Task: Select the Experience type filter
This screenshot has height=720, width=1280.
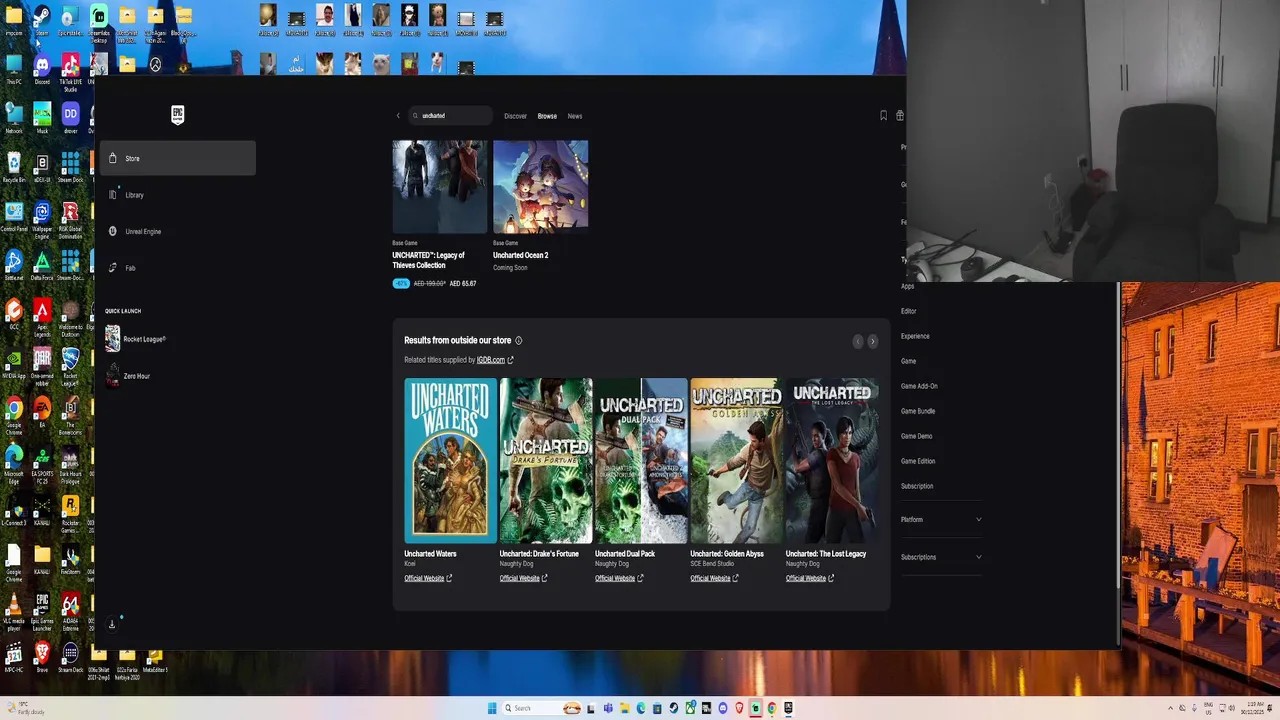Action: point(915,336)
